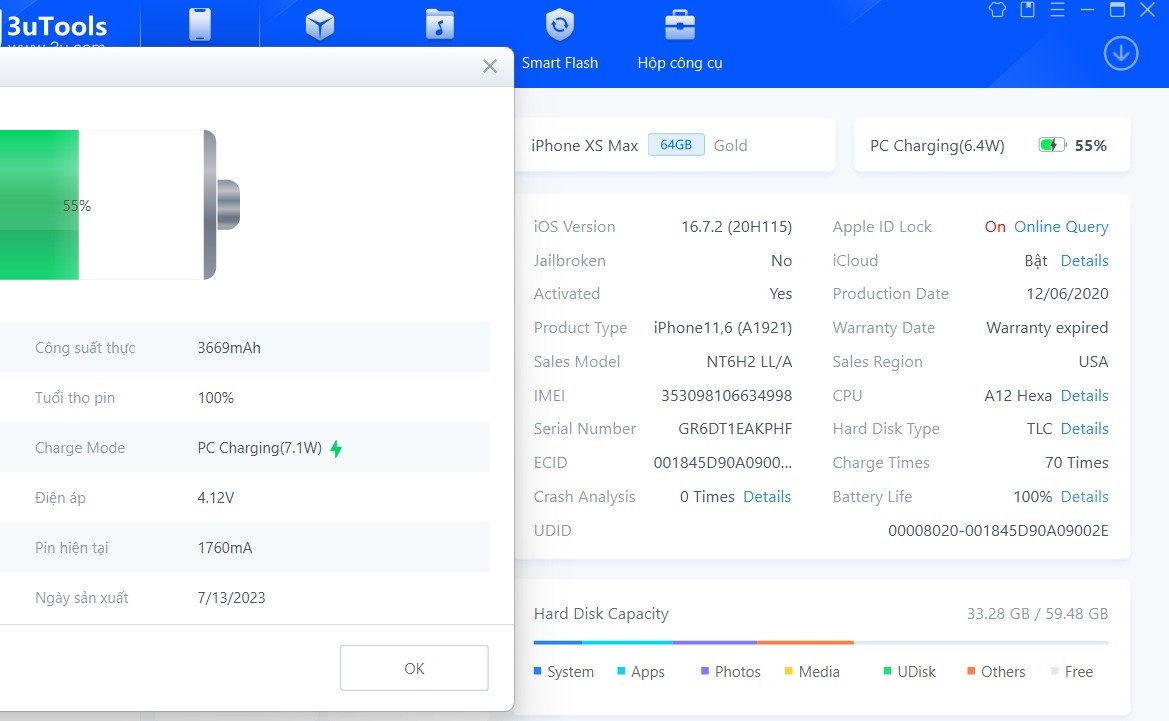The image size is (1169, 721).
Task: Click the "0 Times" crash count
Action: (707, 497)
